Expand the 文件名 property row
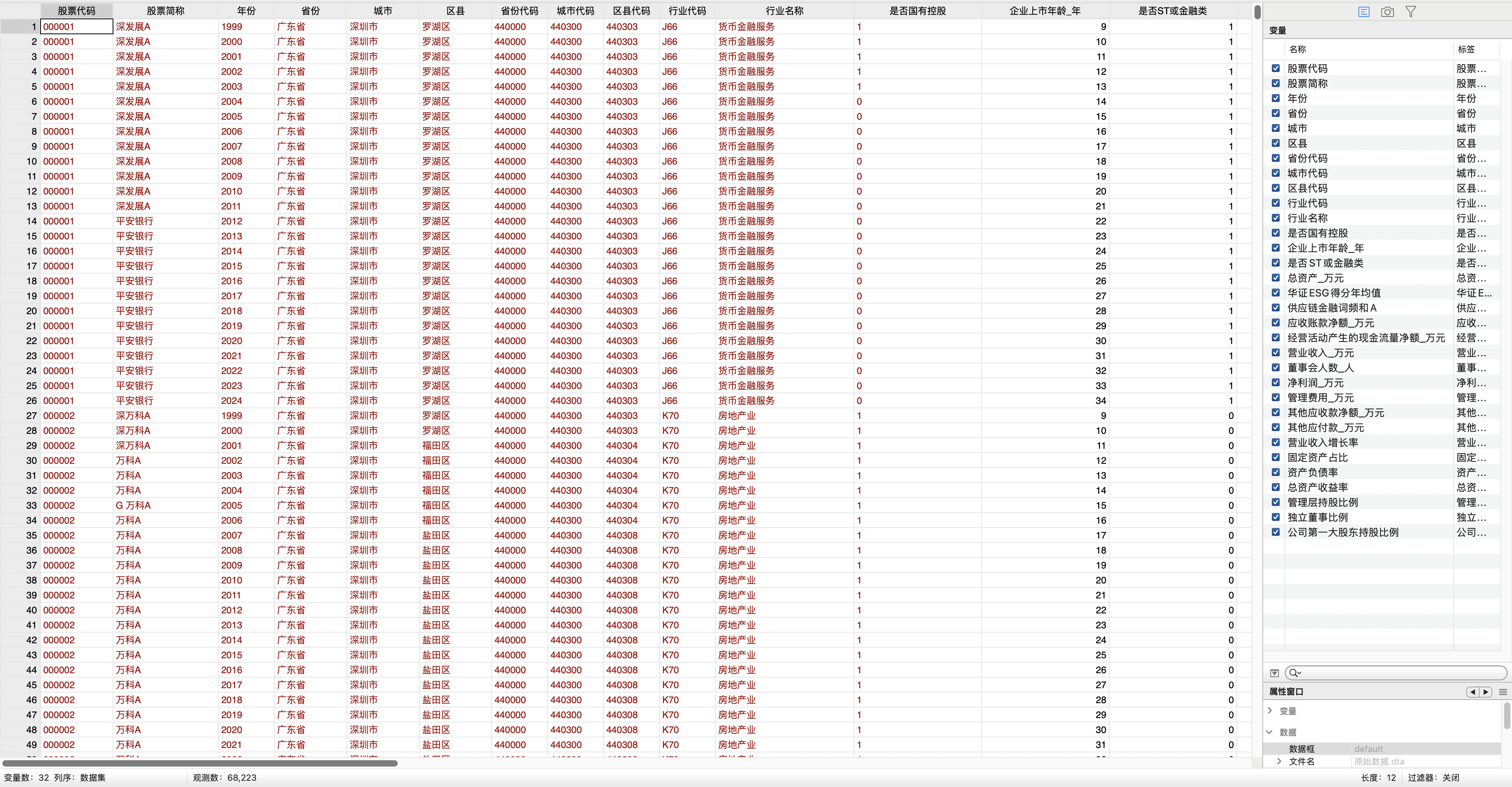1512x787 pixels. pyautogui.click(x=1279, y=761)
